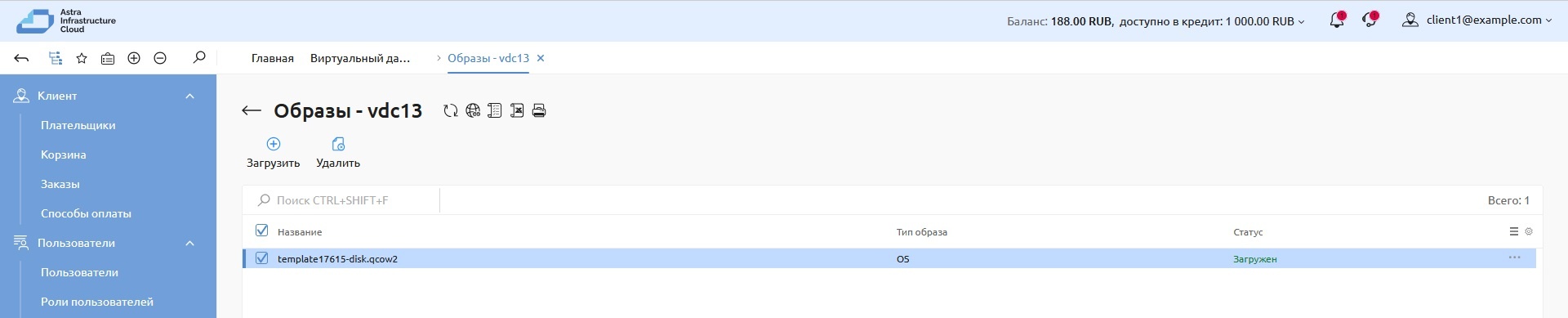Image resolution: width=1568 pixels, height=318 pixels.
Task: Click the table column settings gear
Action: point(1529,232)
